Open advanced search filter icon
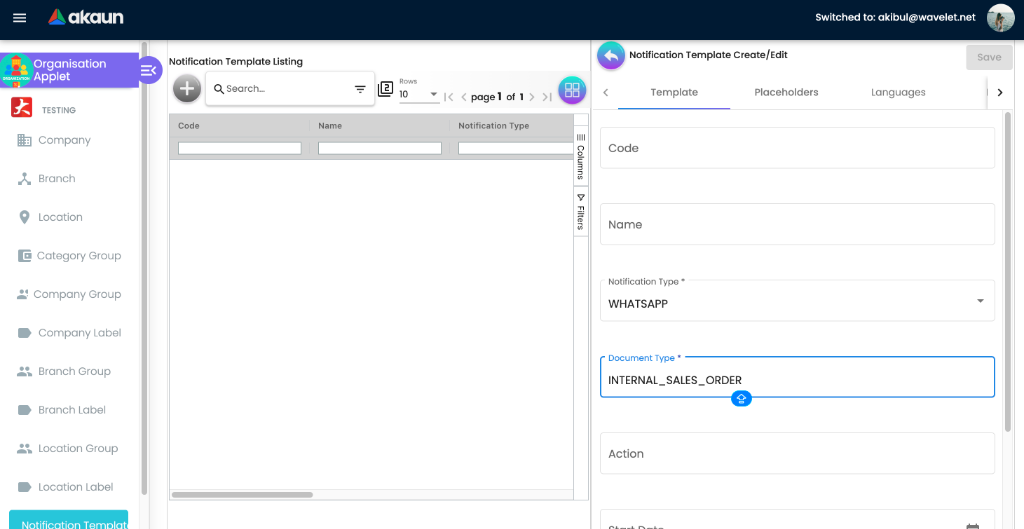This screenshot has height=529, width=1024. coord(360,89)
